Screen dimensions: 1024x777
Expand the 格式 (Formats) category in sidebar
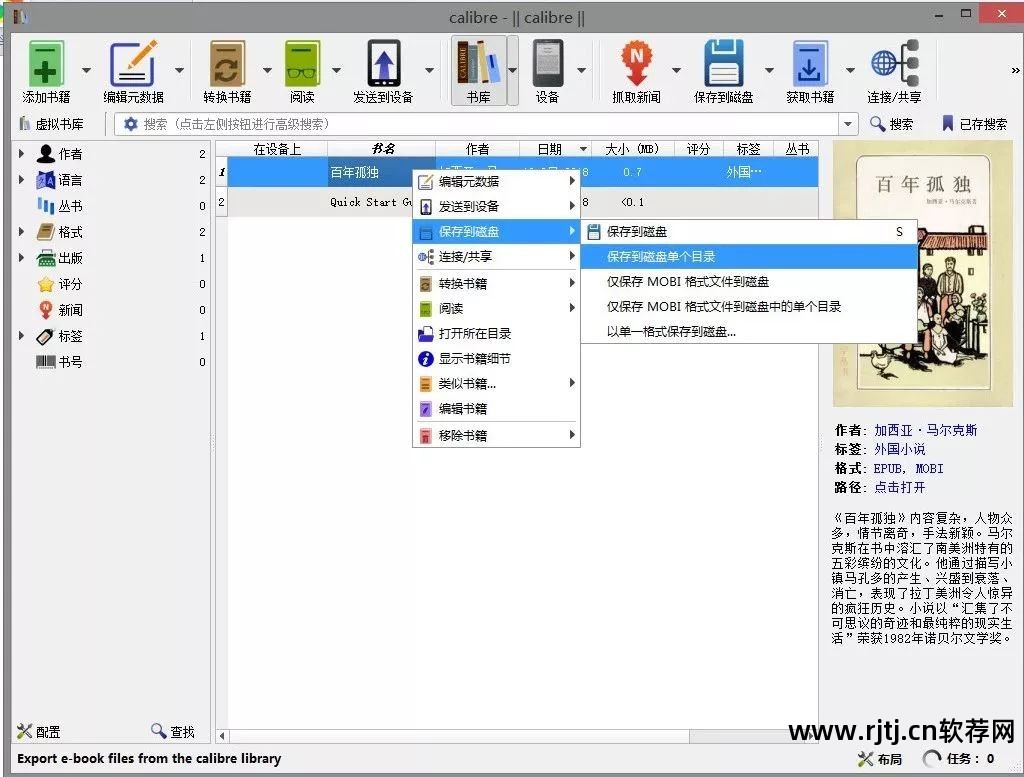pyautogui.click(x=22, y=232)
